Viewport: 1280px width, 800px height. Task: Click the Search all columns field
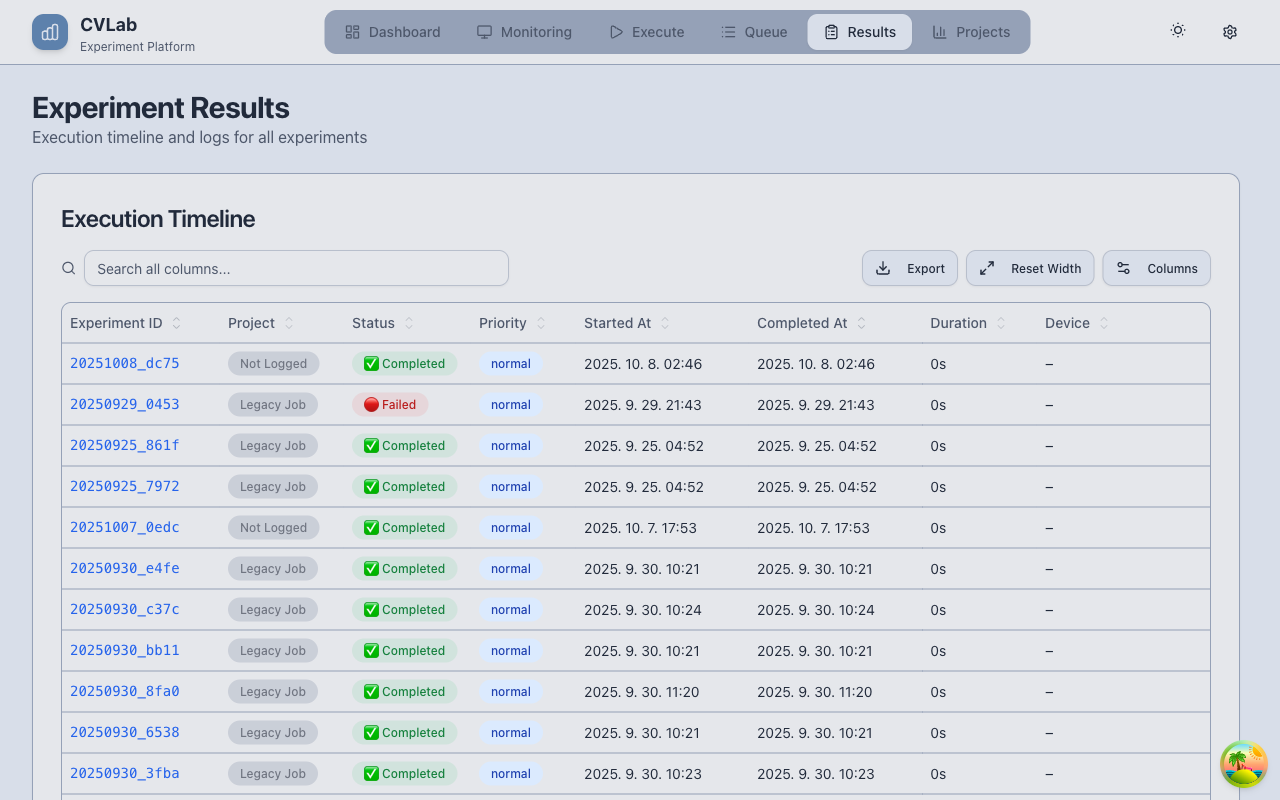tap(296, 268)
